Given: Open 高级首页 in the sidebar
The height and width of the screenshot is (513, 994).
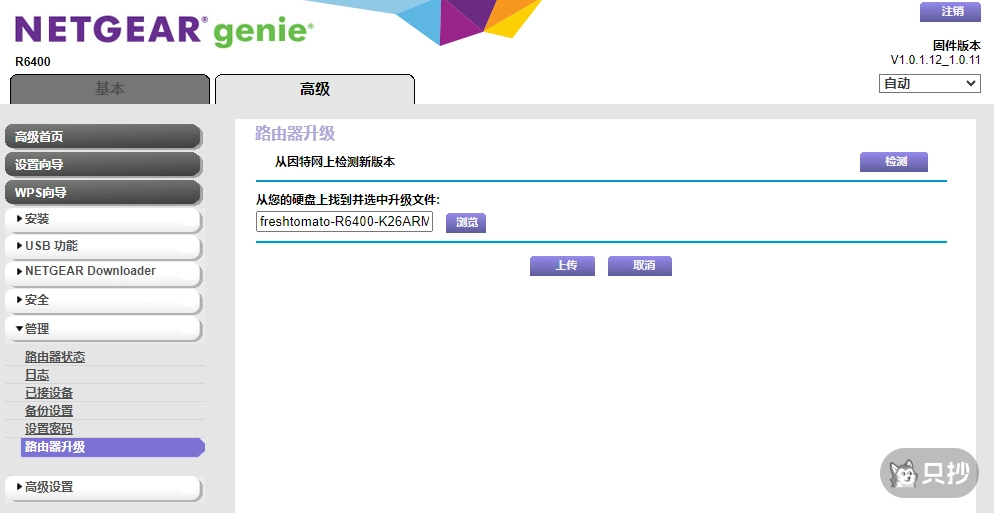Looking at the screenshot, I should (103, 137).
